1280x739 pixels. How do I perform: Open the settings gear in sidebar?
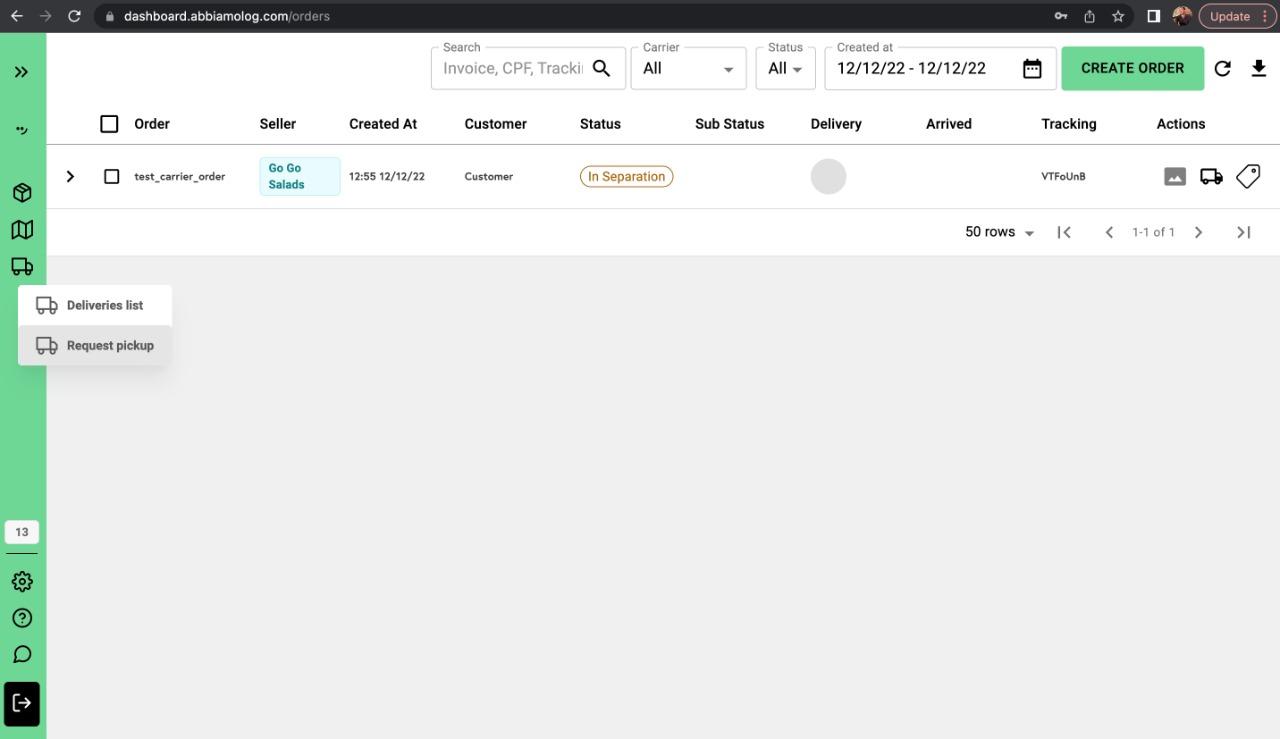point(22,581)
